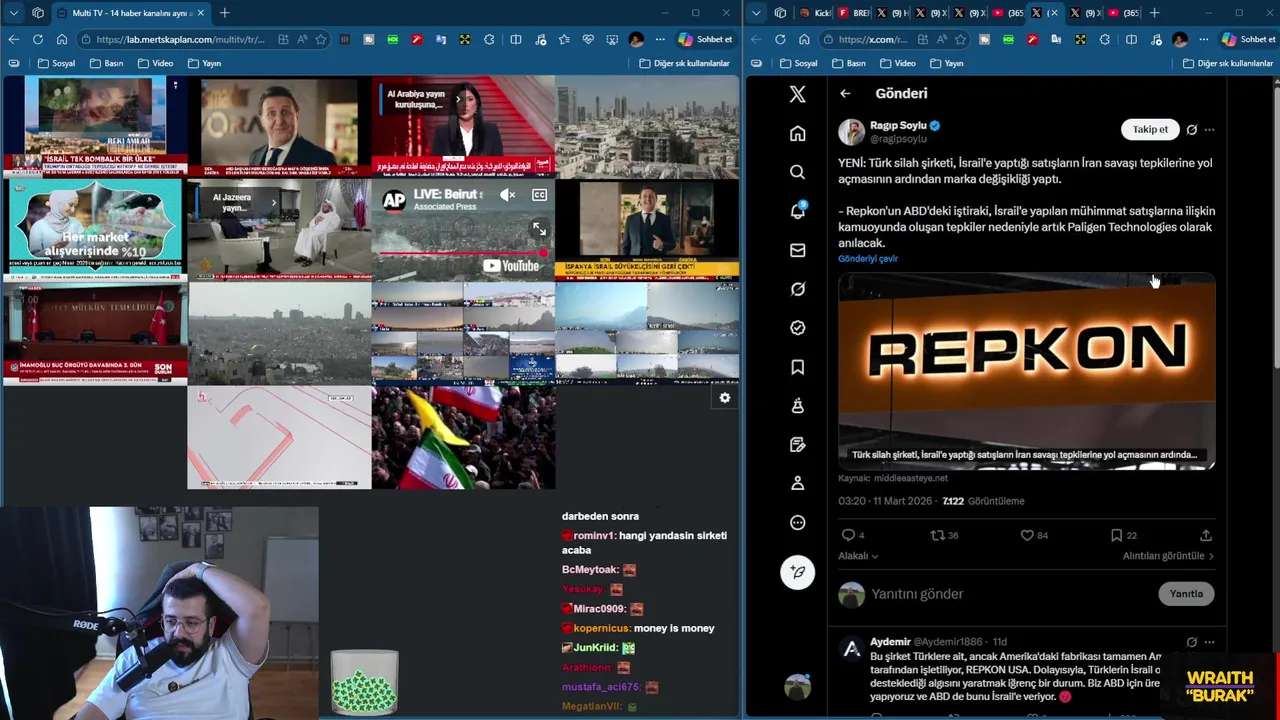Open the X logo home link
Image resolution: width=1280 pixels, height=720 pixels.
[x=797, y=94]
